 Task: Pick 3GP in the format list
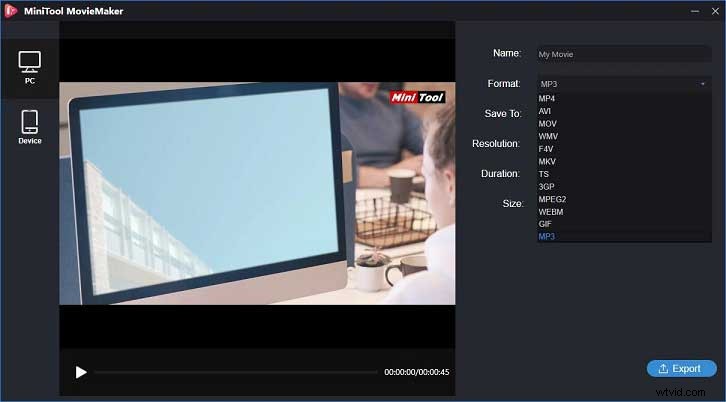[x=624, y=186]
